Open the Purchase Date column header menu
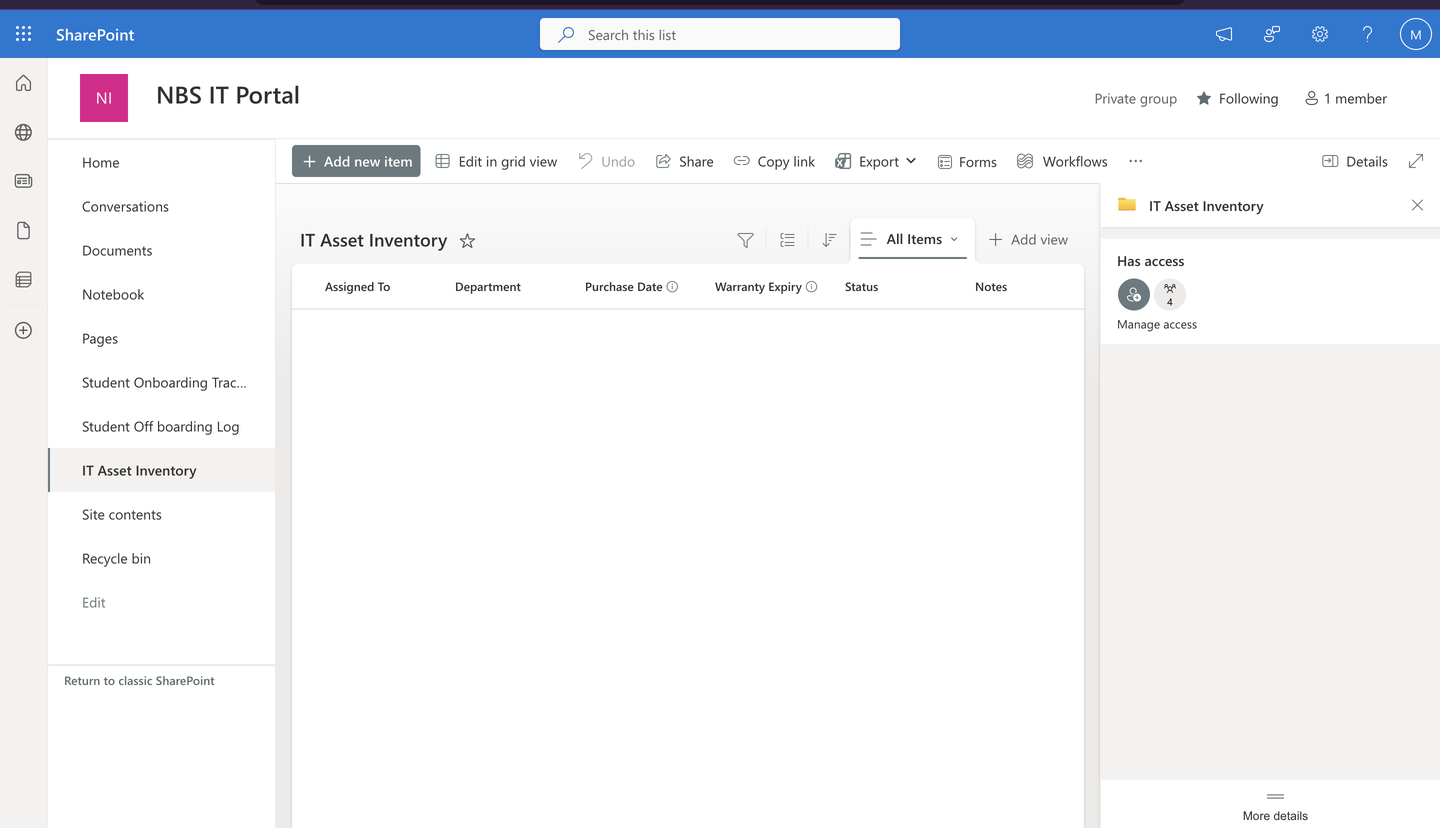Image resolution: width=1440 pixels, height=828 pixels. 624,287
